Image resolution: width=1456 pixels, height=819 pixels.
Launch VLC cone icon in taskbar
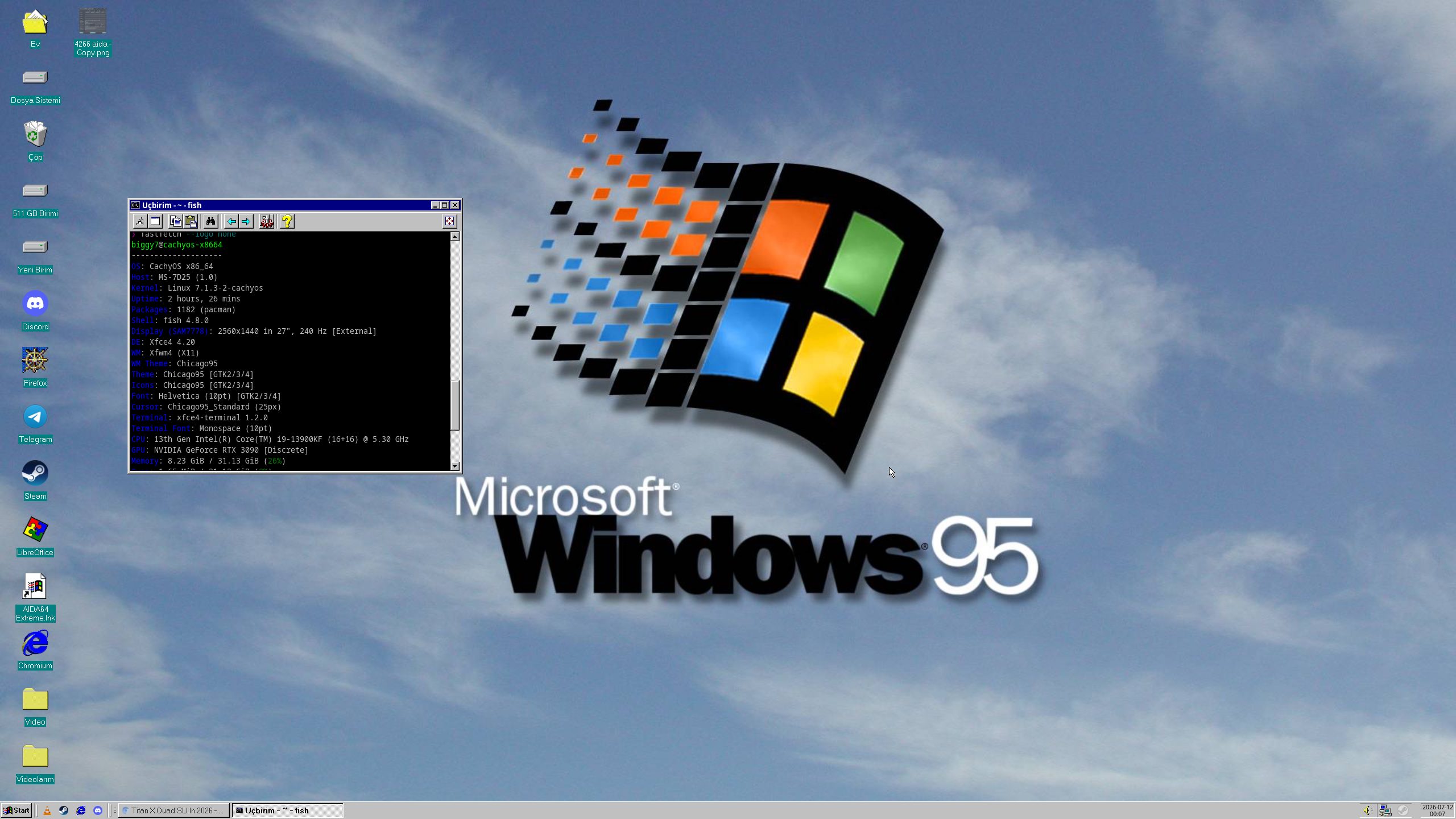47,810
